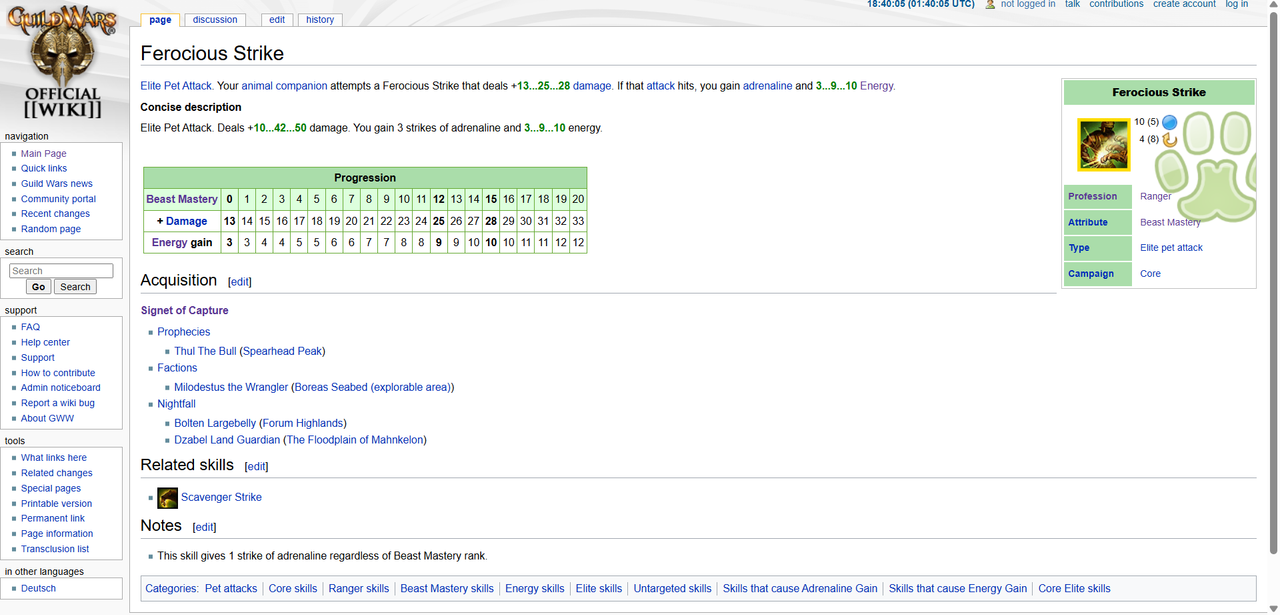Viewport: 1280px width, 615px height.
Task: Open About GWW link
Action: tap(48, 418)
